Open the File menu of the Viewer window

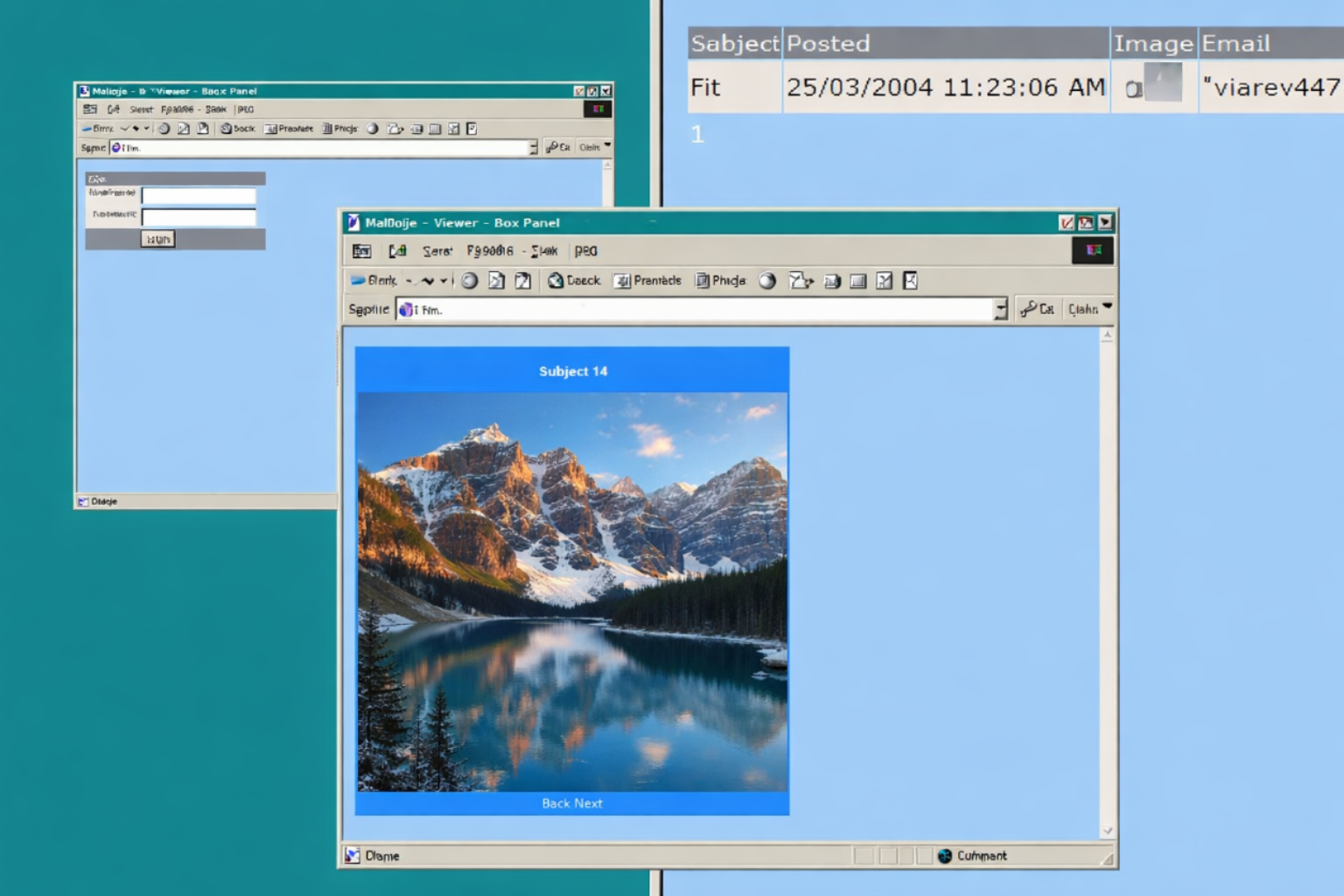361,251
